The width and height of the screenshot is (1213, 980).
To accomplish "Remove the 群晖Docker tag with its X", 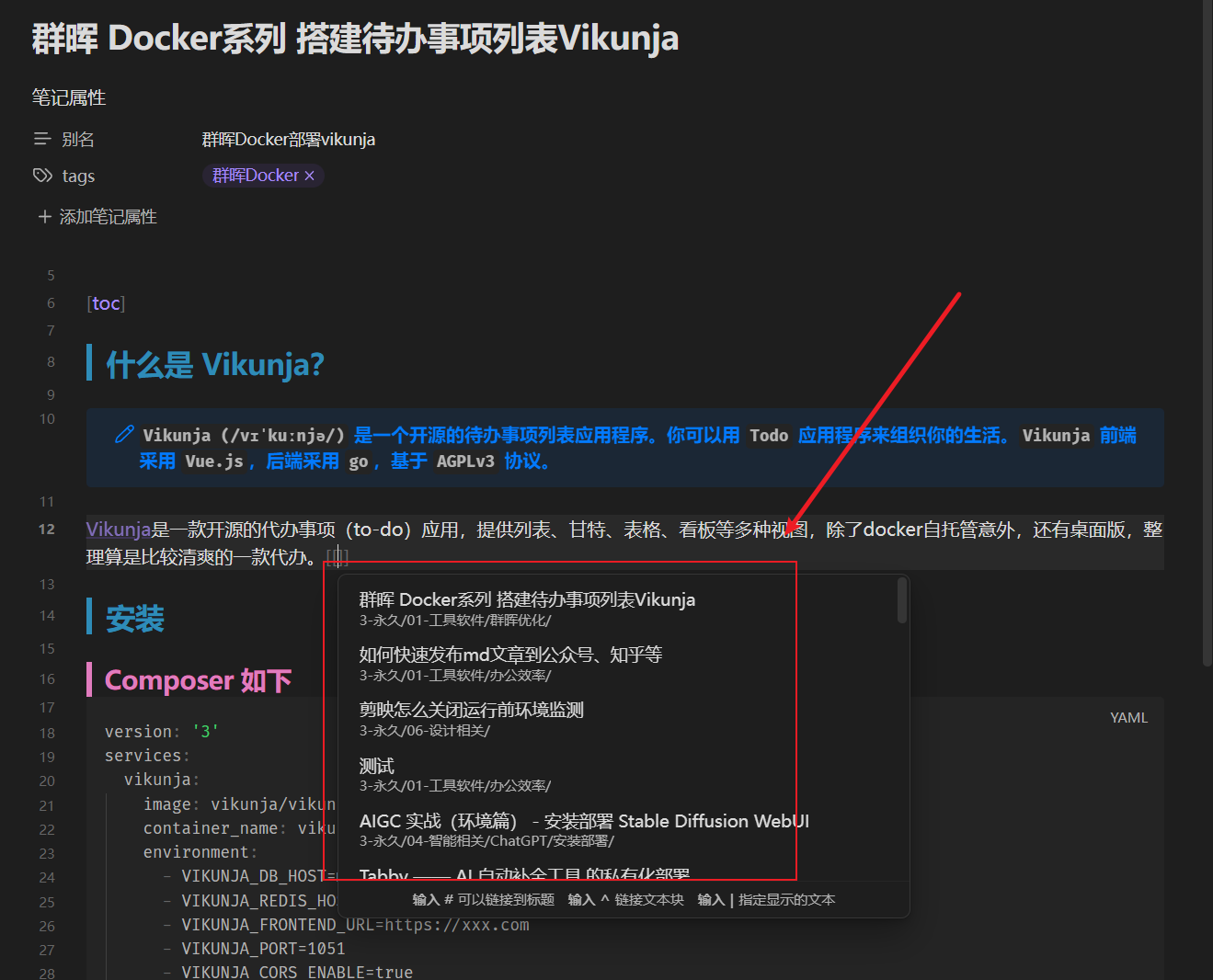I will [310, 176].
